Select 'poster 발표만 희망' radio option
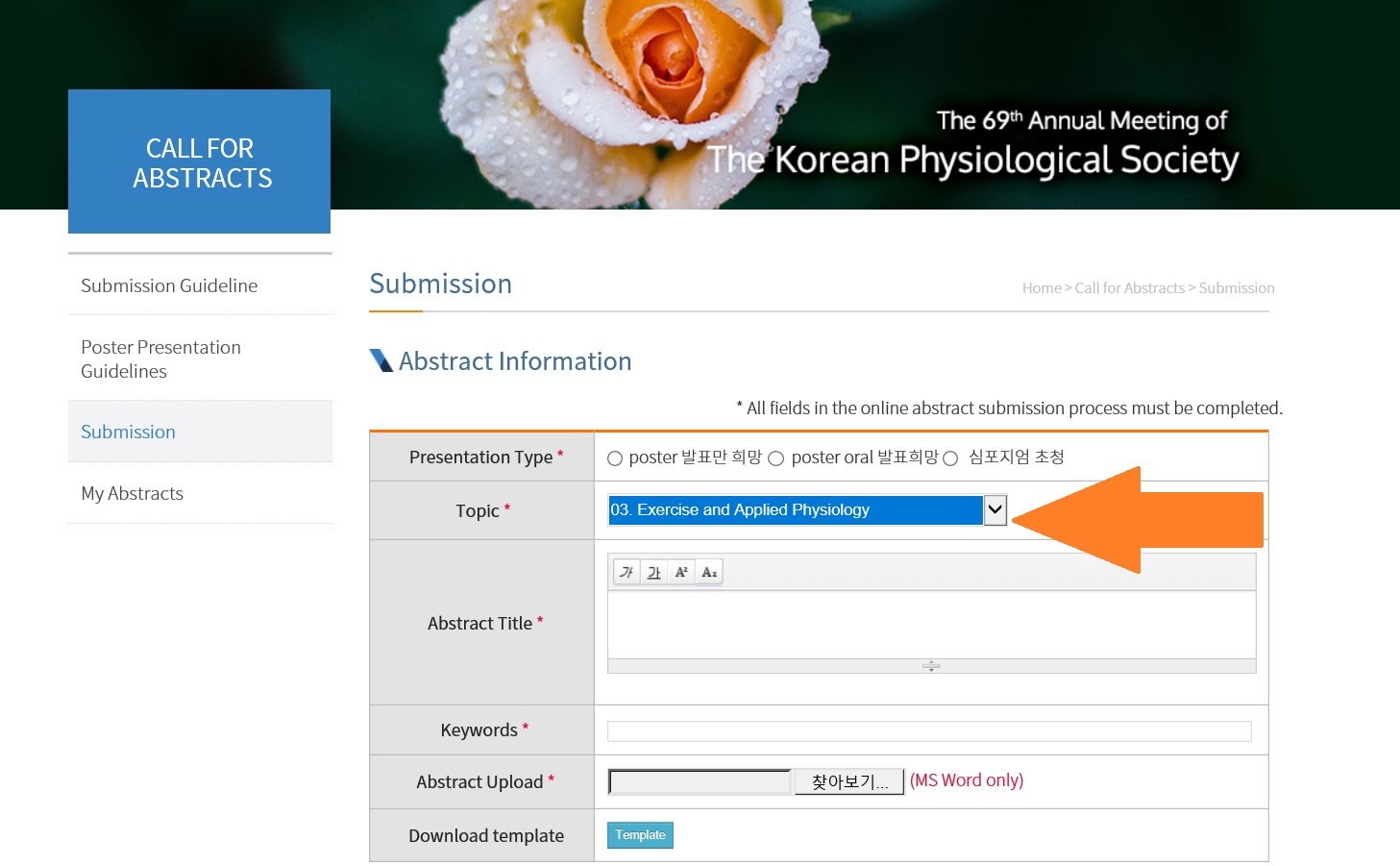 615,458
